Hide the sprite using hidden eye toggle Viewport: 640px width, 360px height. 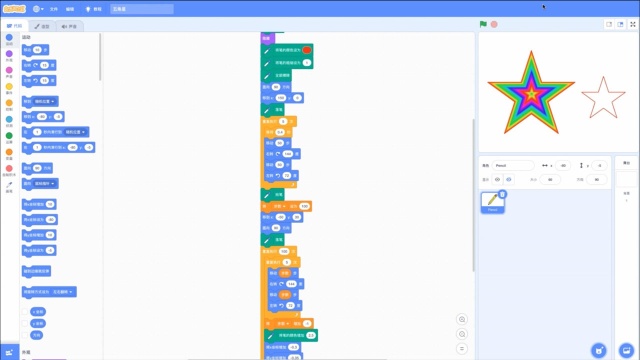(509, 179)
